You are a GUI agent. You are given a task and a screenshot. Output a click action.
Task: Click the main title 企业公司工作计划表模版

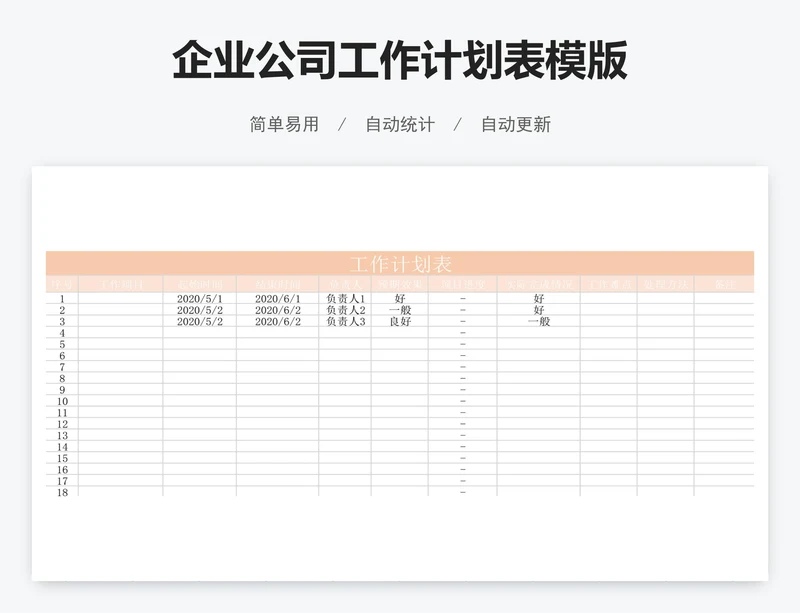[400, 62]
